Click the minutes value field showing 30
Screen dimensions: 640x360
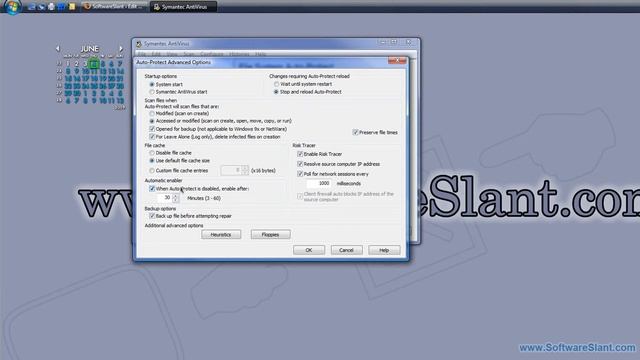tap(164, 198)
